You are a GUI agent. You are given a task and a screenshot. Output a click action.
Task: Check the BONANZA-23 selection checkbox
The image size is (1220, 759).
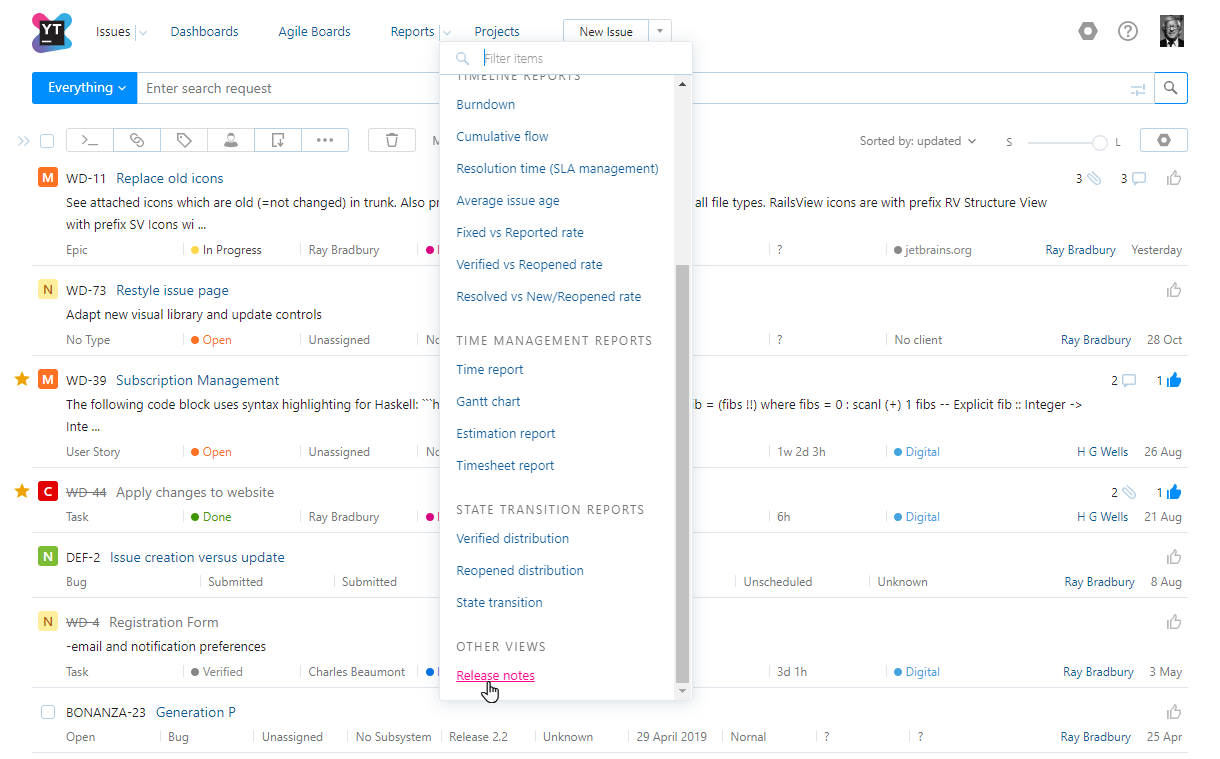click(46, 712)
